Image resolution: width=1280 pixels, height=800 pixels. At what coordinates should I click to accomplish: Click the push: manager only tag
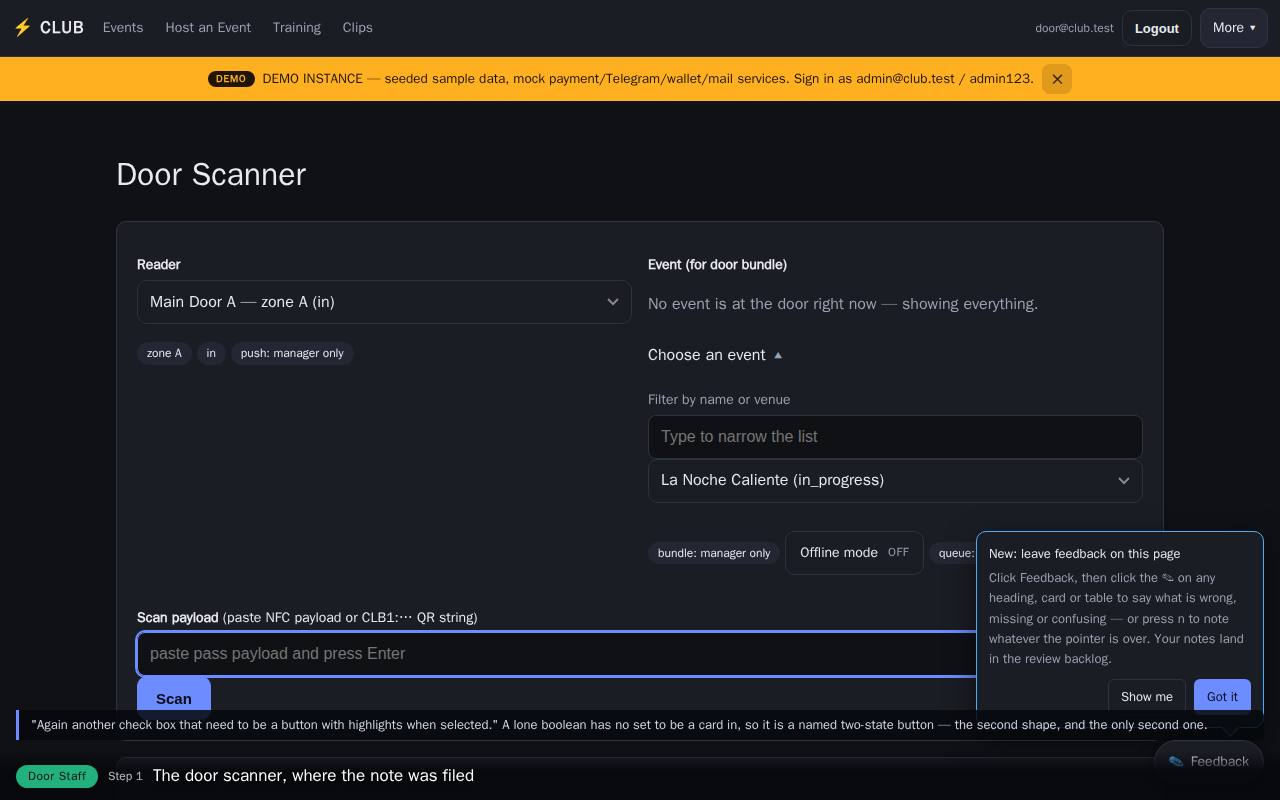click(x=292, y=353)
